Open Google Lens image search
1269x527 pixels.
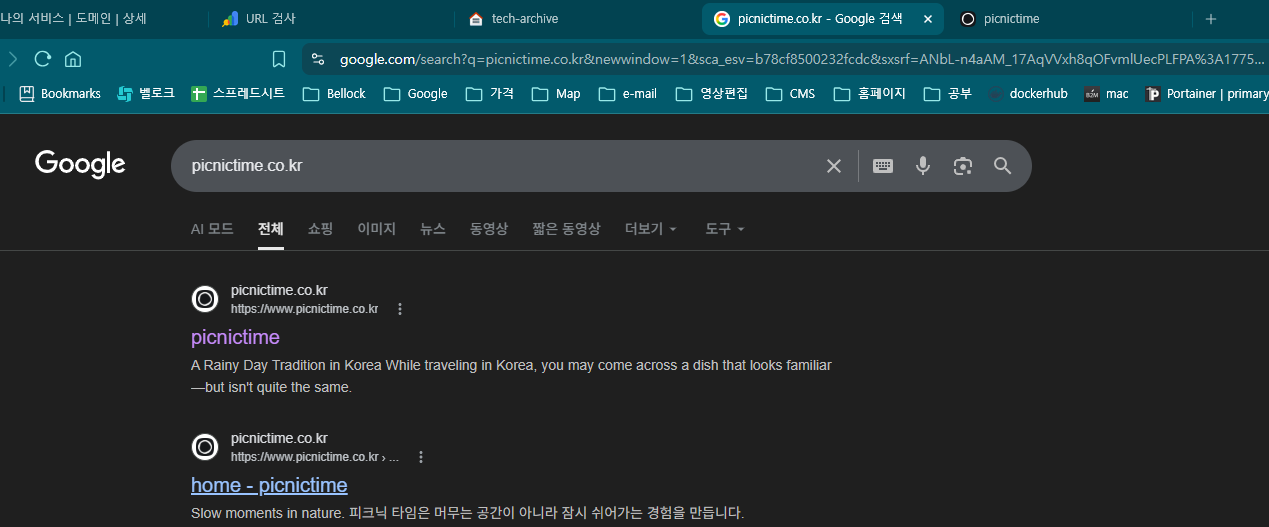[963, 166]
